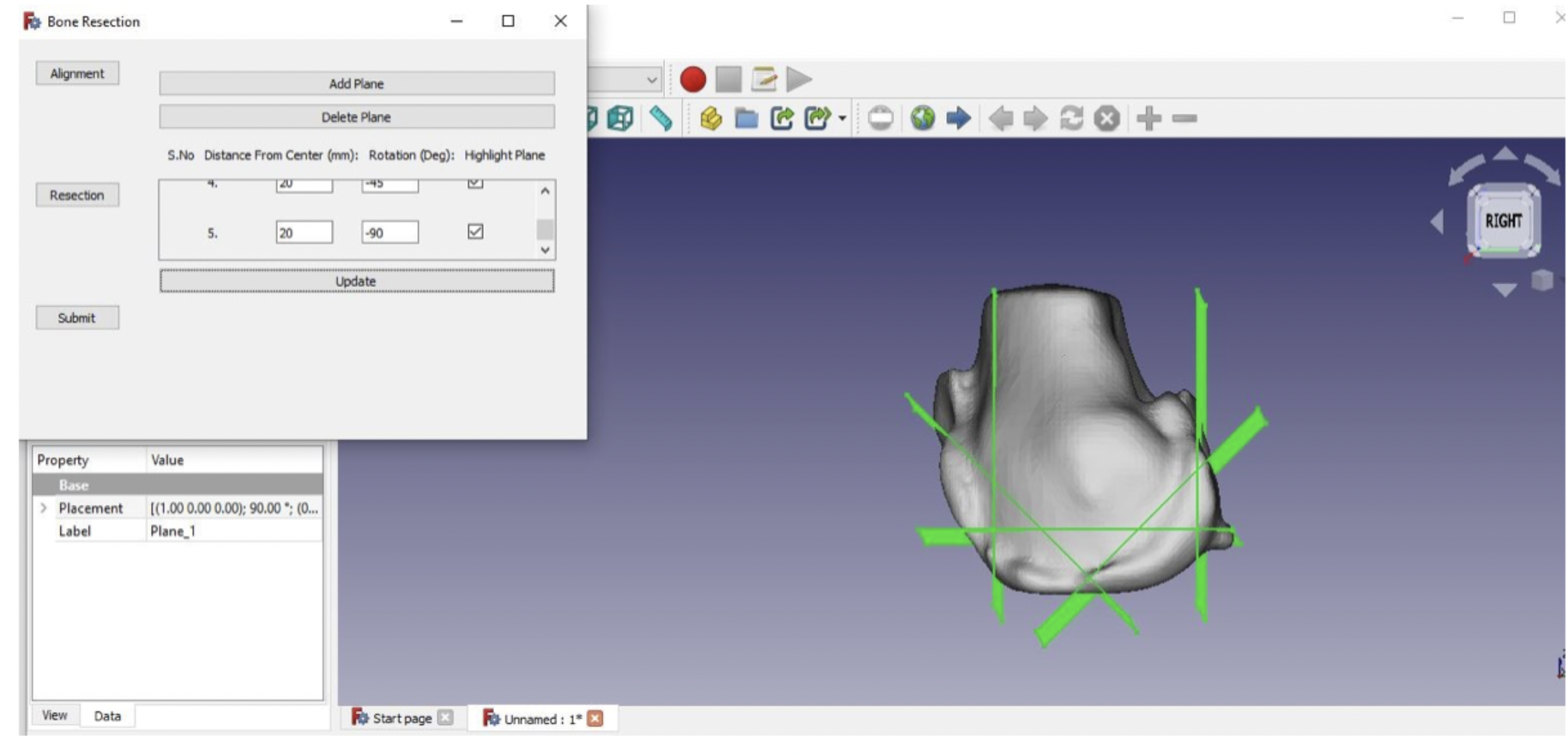This screenshot has height=755, width=1568.
Task: Click the blue forward arrow icon
Action: pos(958,118)
